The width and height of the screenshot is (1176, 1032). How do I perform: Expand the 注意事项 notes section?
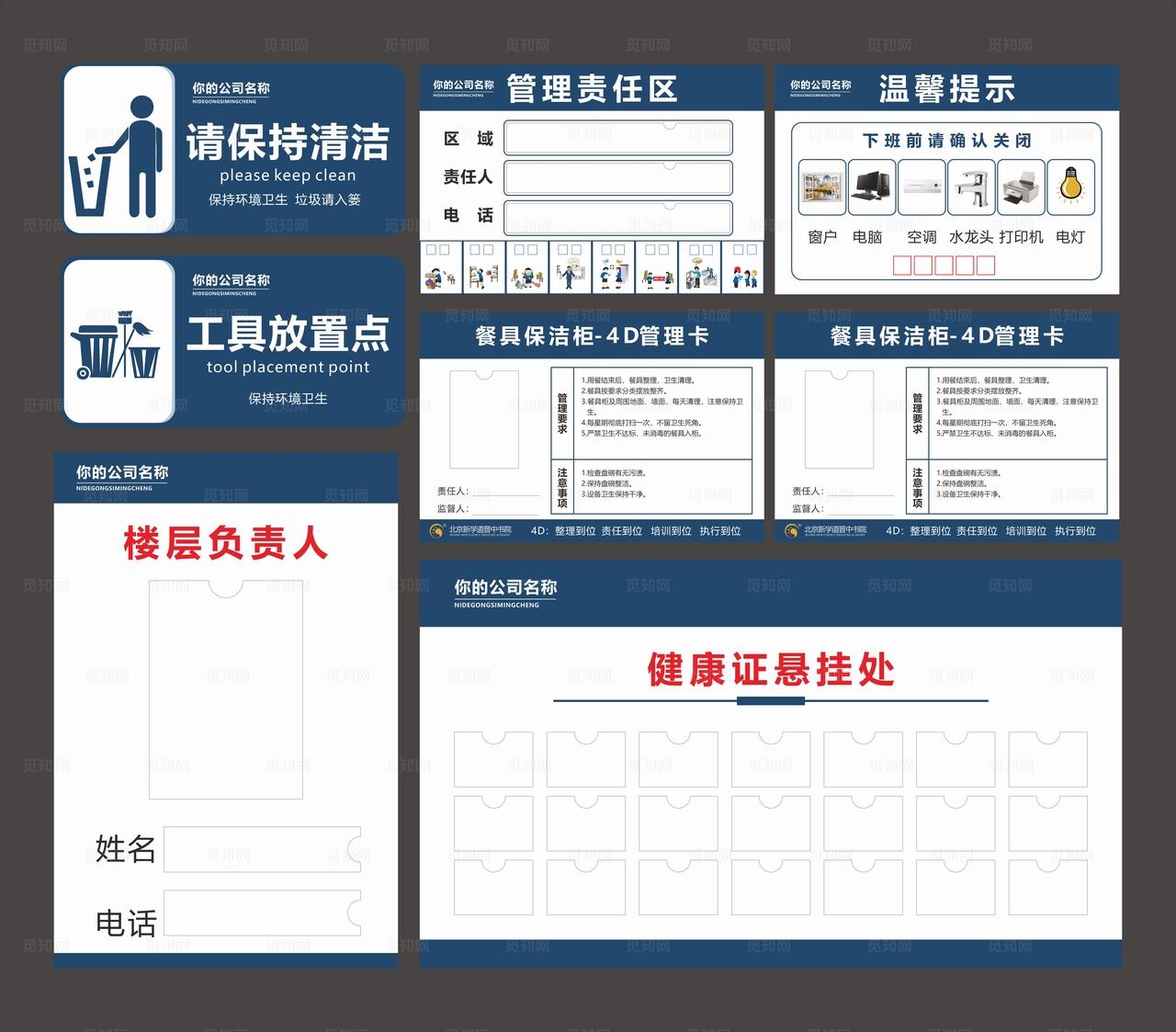pyautogui.click(x=561, y=484)
